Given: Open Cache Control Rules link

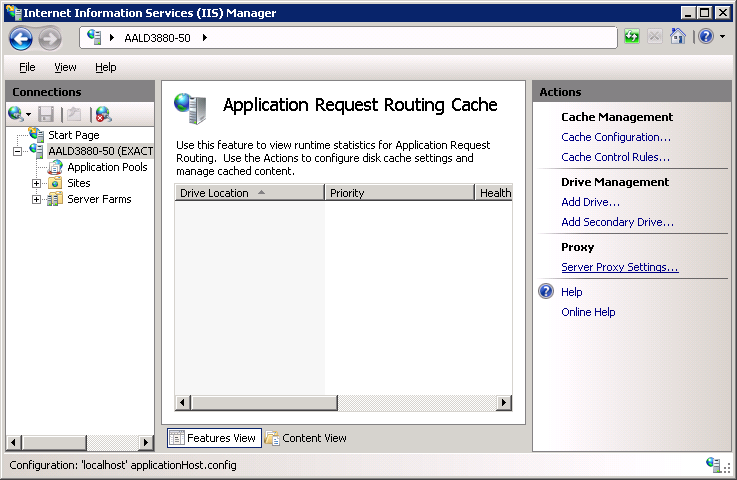Looking at the screenshot, I should pyautogui.click(x=615, y=157).
